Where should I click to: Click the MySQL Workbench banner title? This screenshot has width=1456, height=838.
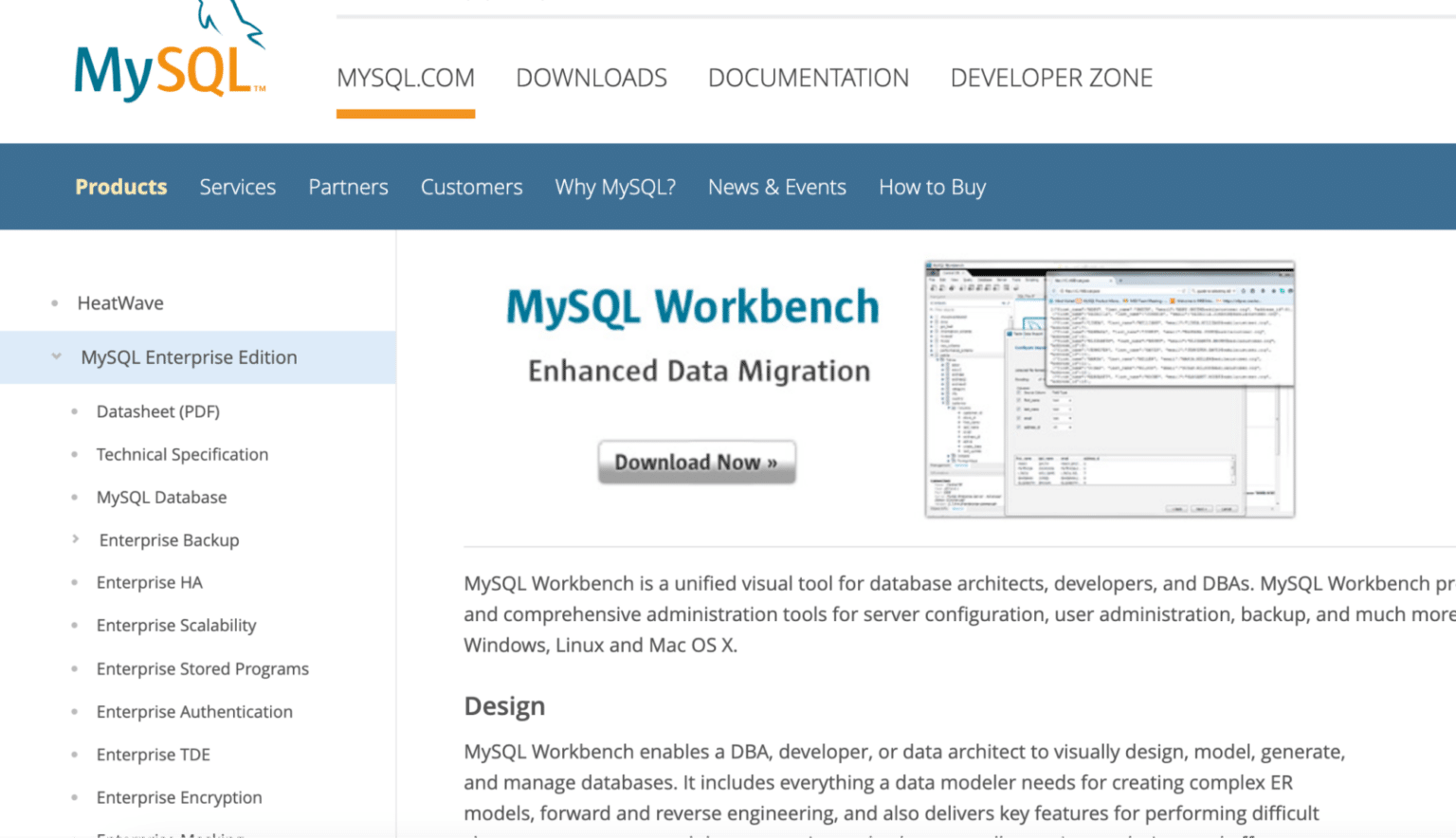tap(693, 307)
